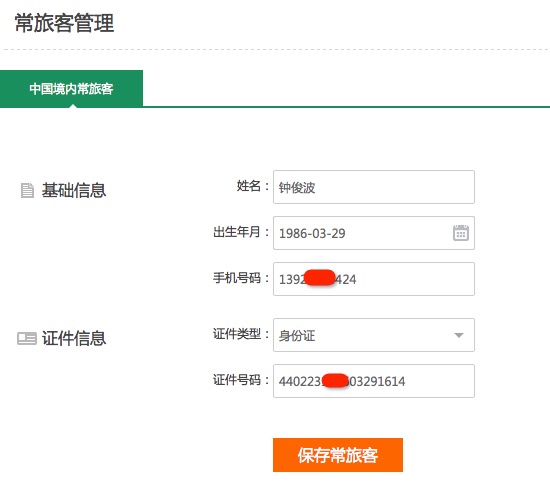Focus the 姓名 field containing 钟俊波
Viewport: 550px width, 494px height.
pos(374,187)
